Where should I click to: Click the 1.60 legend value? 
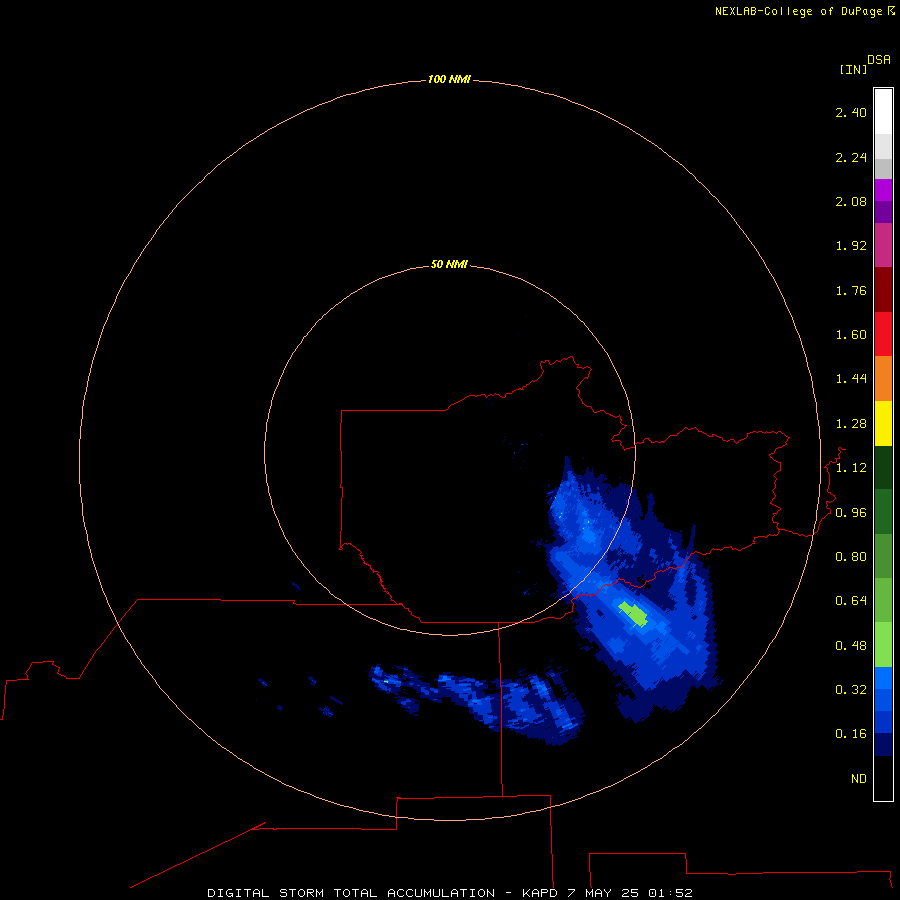click(x=851, y=335)
